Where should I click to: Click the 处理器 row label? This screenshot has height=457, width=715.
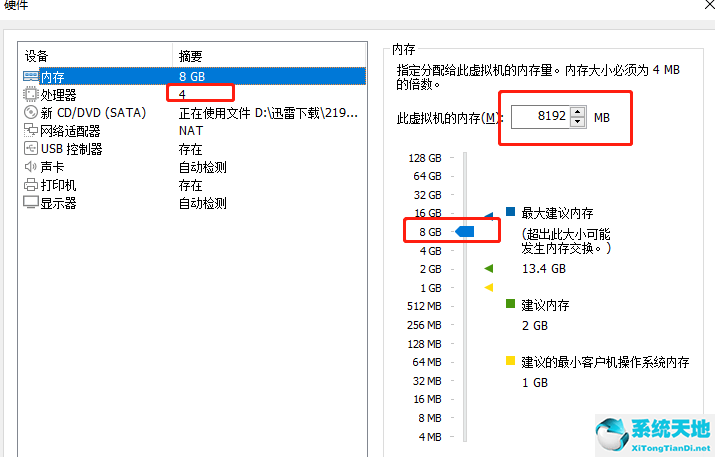point(58,95)
